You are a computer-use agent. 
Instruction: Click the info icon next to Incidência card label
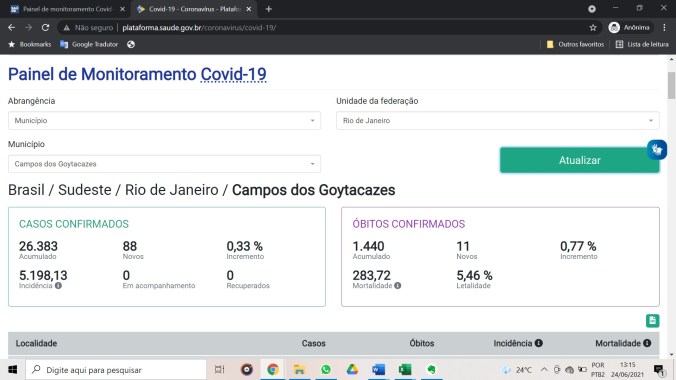(x=58, y=286)
